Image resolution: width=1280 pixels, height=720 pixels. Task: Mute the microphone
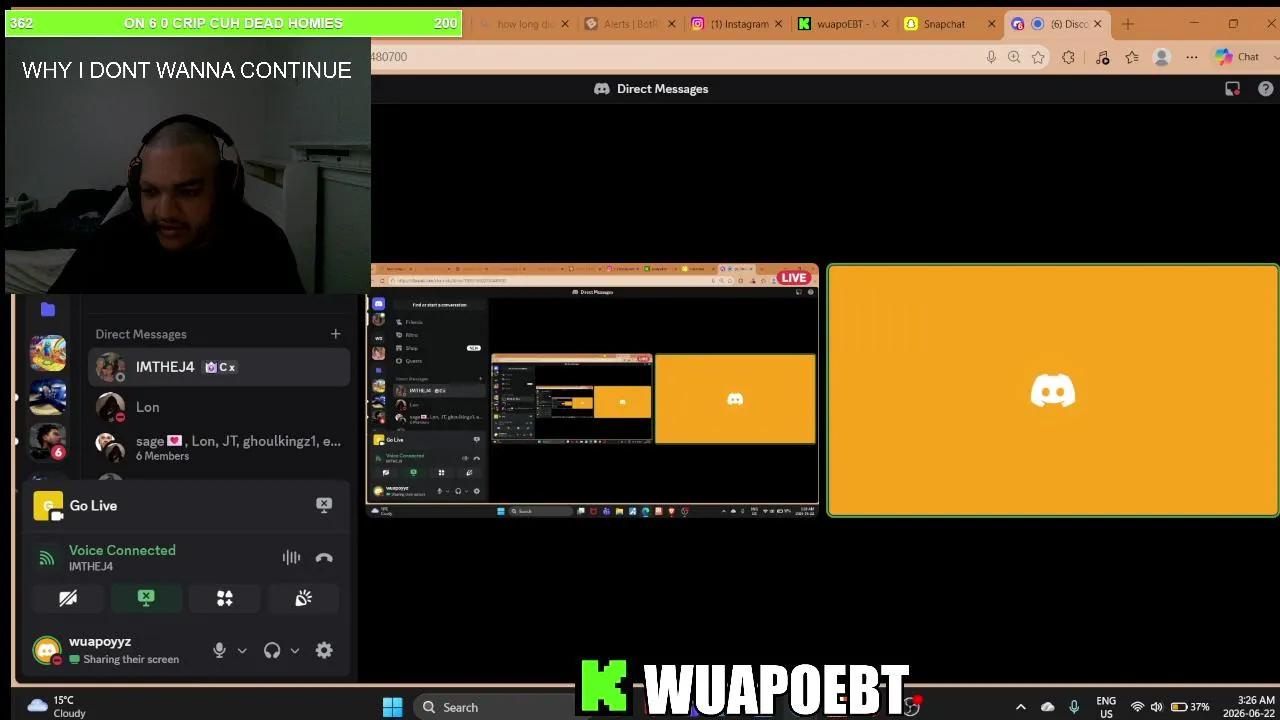tap(220, 650)
